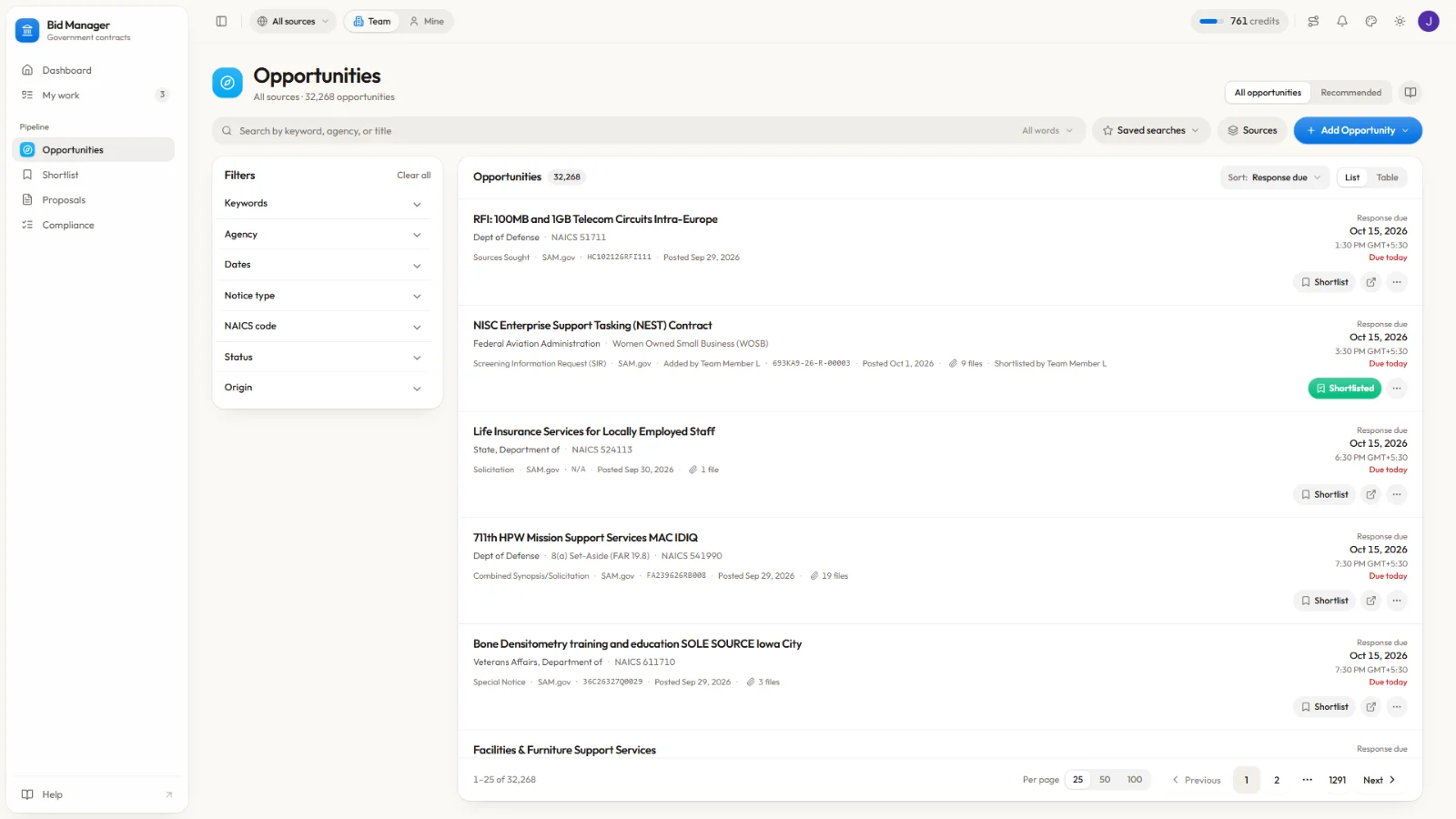Toggle the light theme sun icon
This screenshot has height=819, width=1456.
[x=1400, y=21]
